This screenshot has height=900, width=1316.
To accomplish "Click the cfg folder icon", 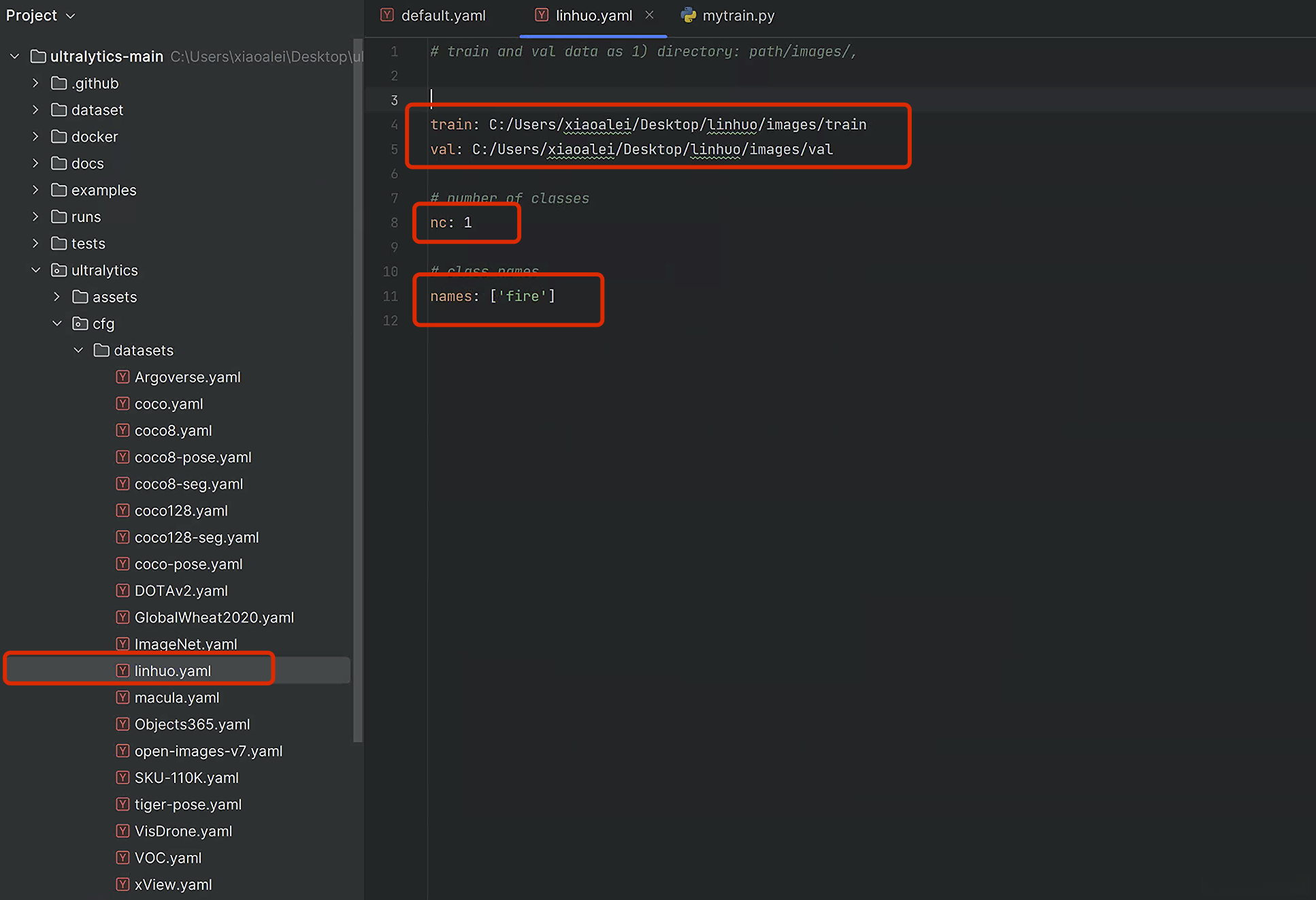I will point(80,323).
